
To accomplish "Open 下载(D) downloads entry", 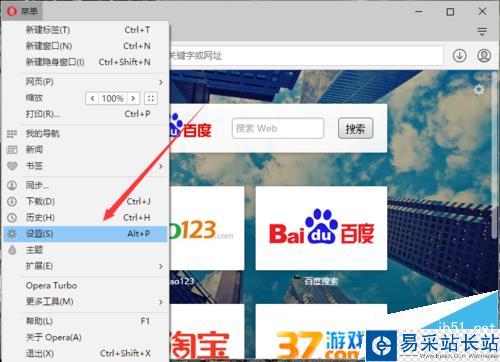I will pyautogui.click(x=85, y=201).
